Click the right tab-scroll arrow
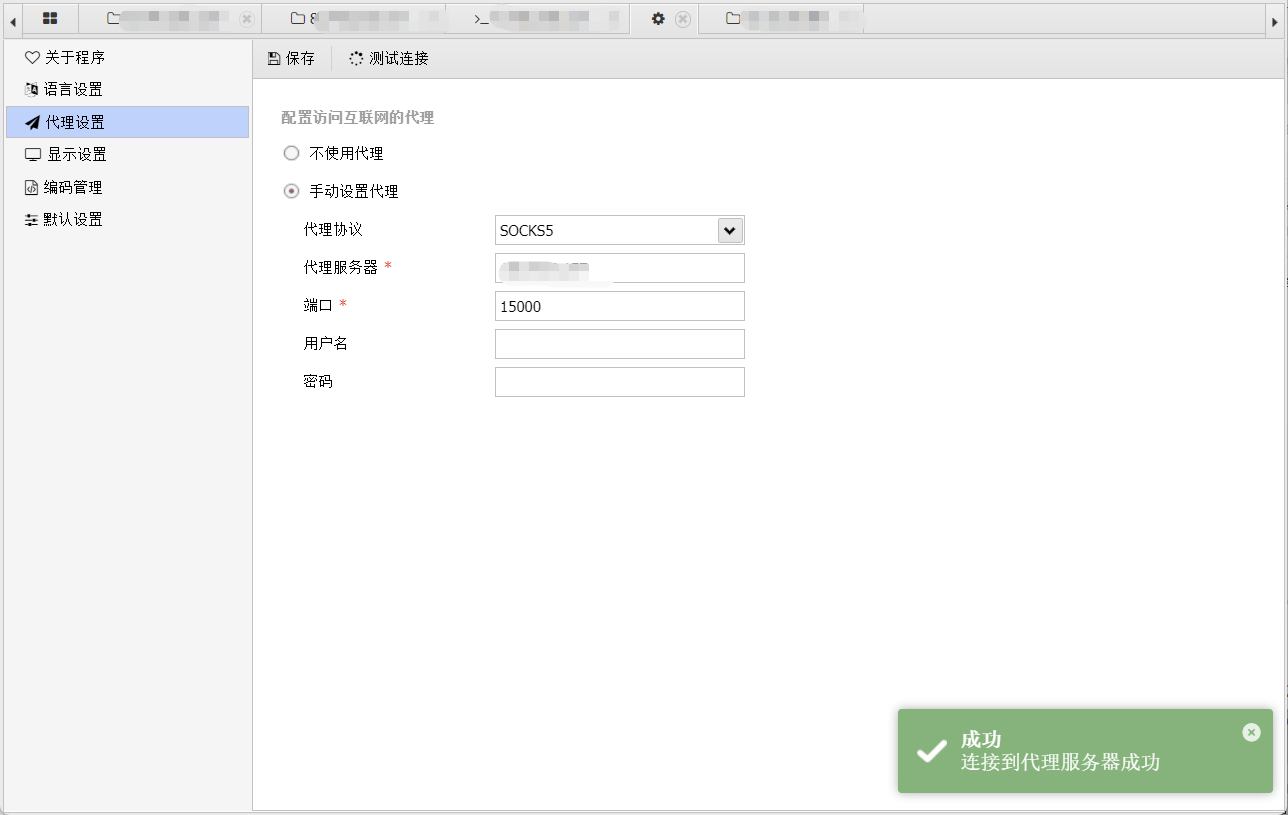 coord(1274,20)
